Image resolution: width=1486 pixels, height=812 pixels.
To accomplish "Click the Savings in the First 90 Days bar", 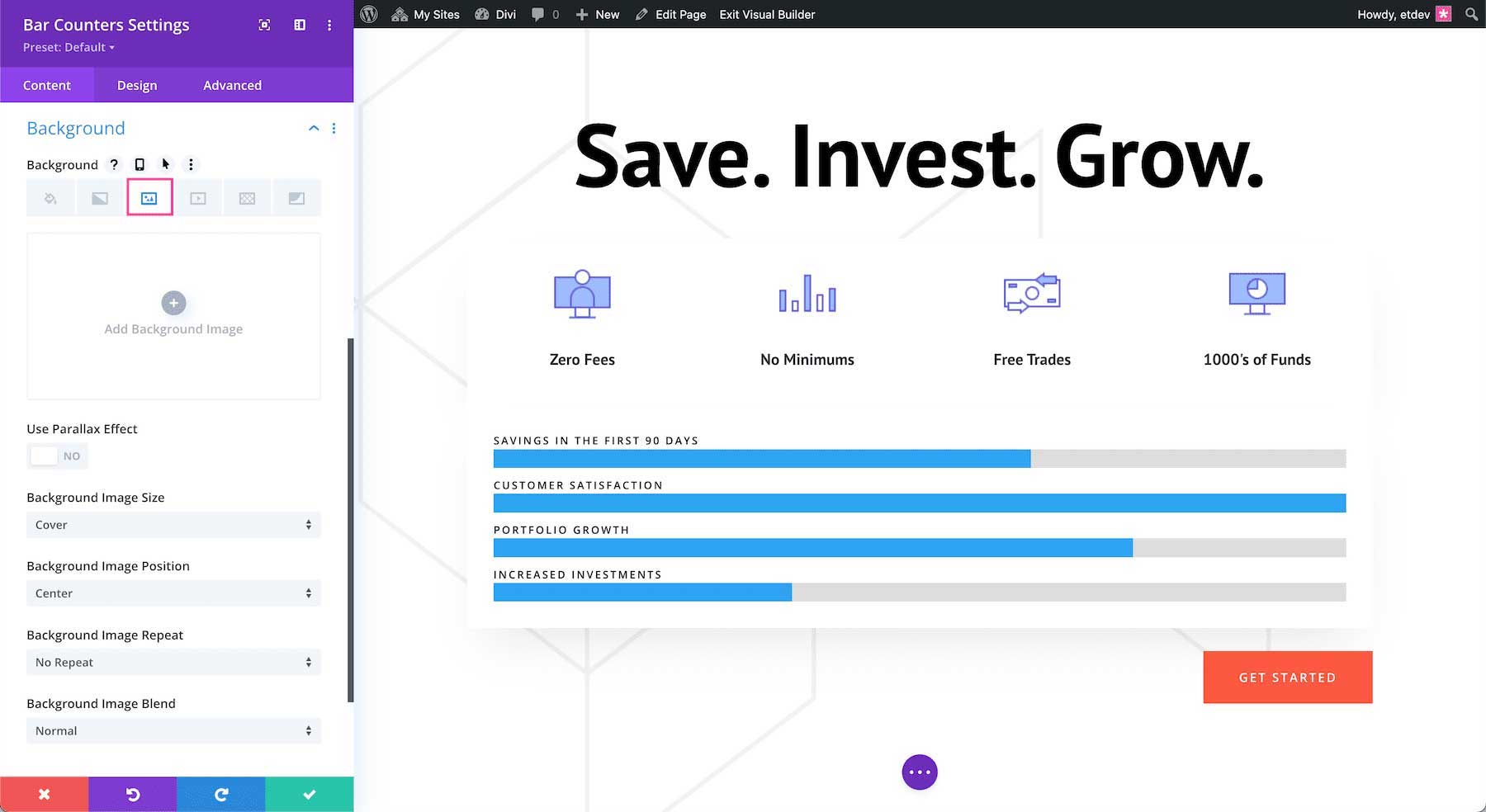I will pyautogui.click(x=920, y=459).
